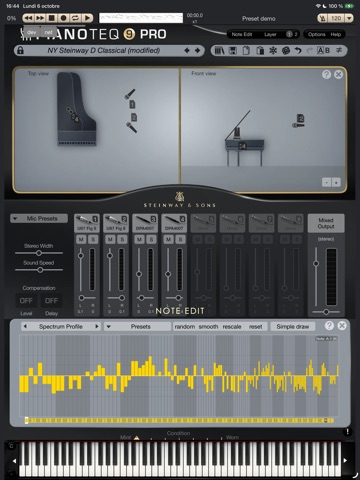
Task: Toggle loop playback
Action: [x=75, y=18]
